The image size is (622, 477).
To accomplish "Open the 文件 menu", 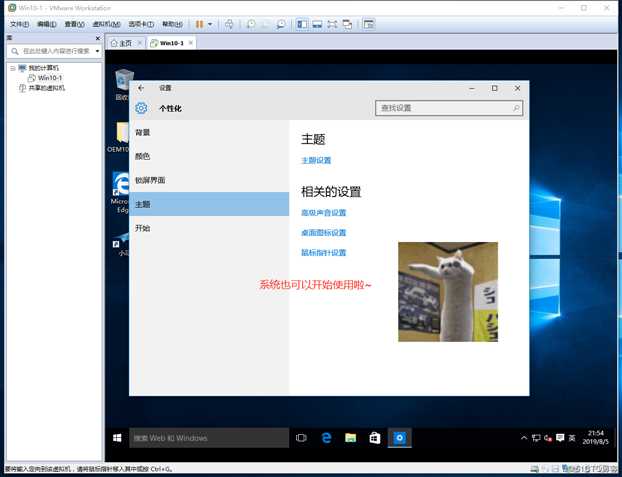I will click(x=19, y=25).
